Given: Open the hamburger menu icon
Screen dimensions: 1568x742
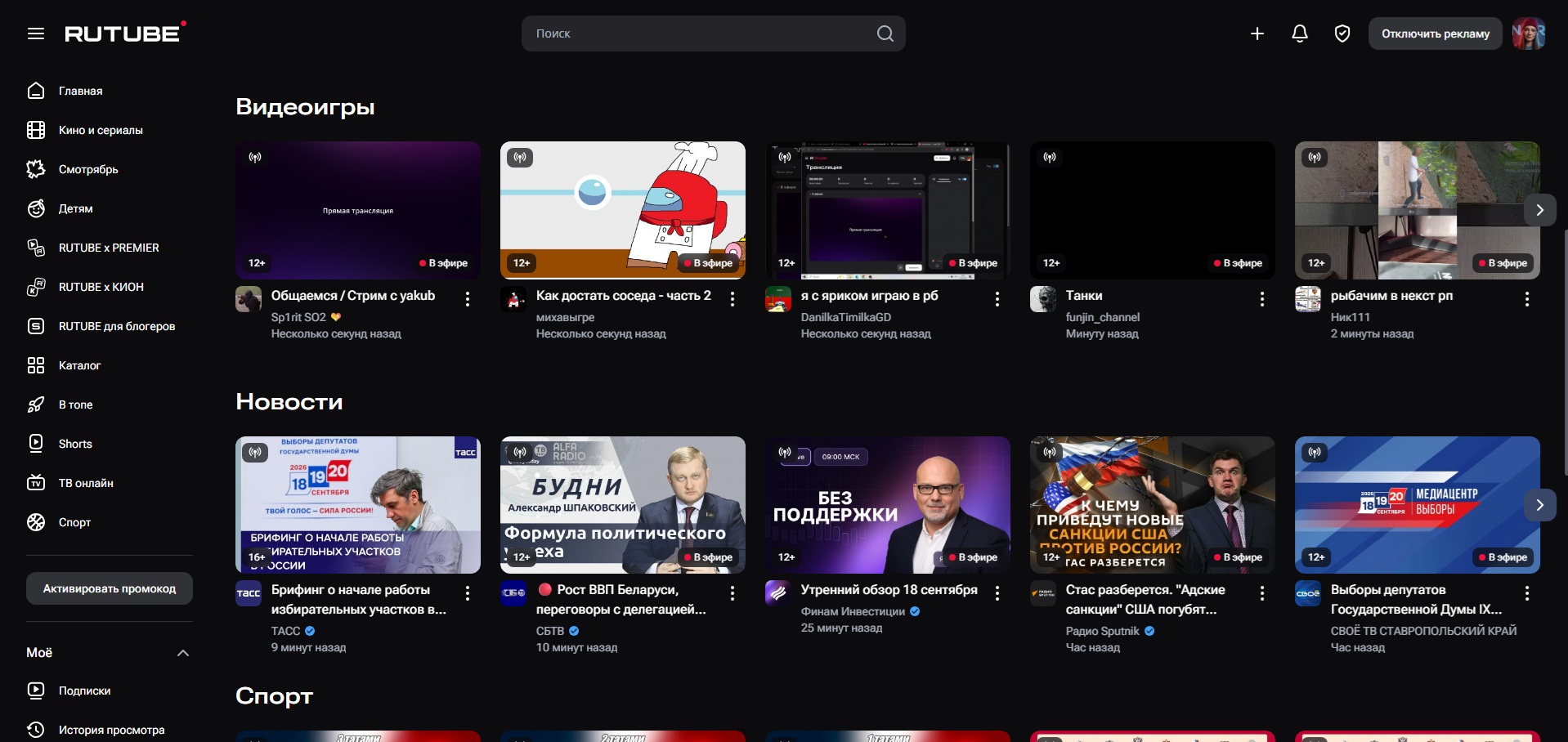Looking at the screenshot, I should 36,34.
